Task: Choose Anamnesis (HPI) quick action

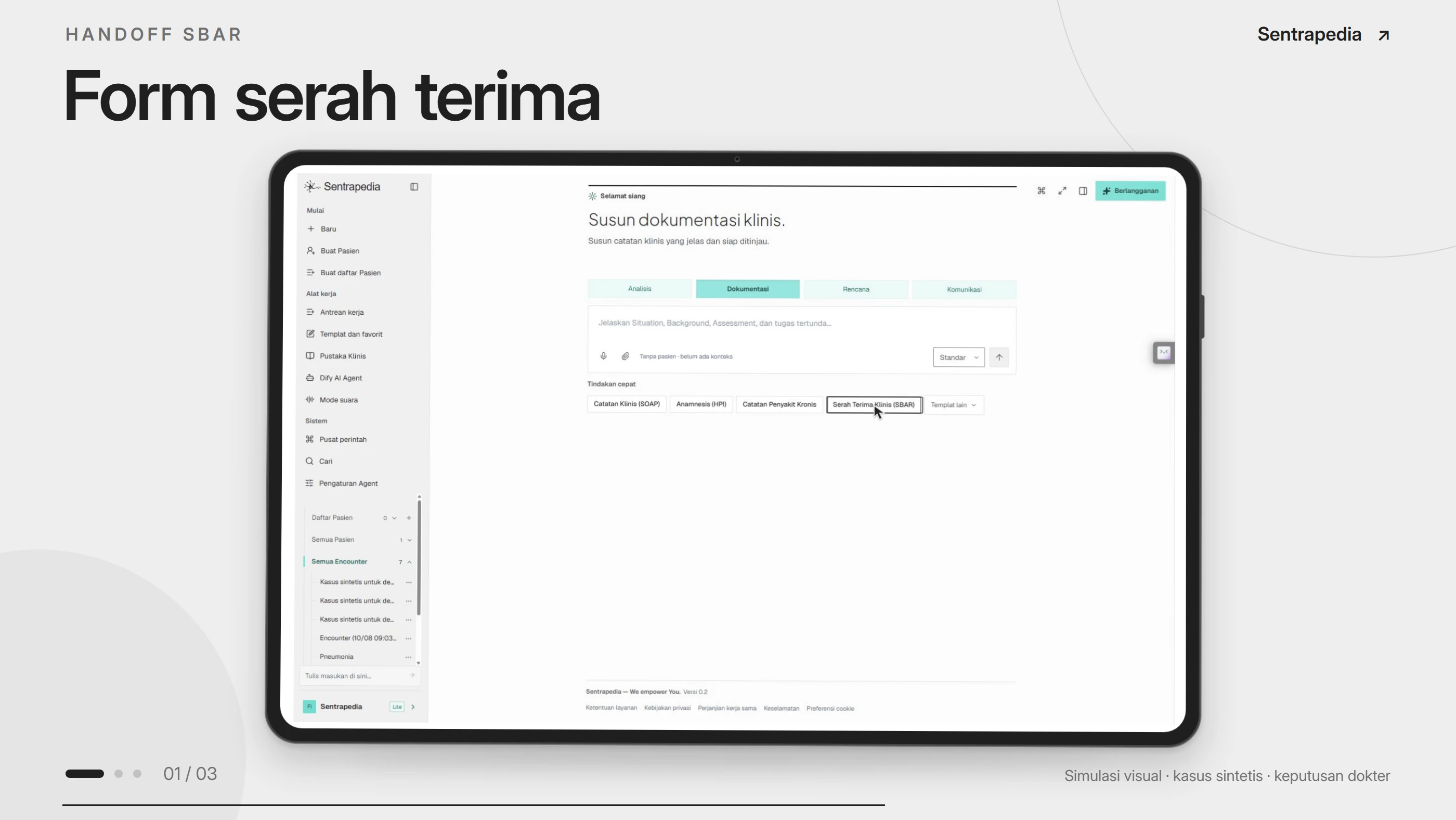Action: pyautogui.click(x=701, y=404)
